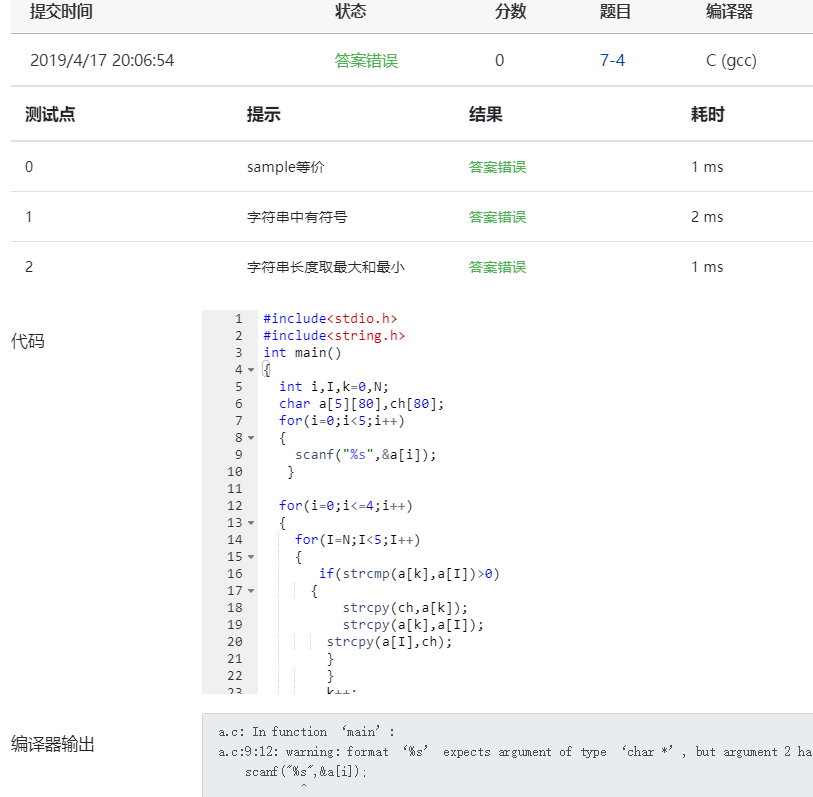The height and width of the screenshot is (797, 813).
Task: Click code line strcpy(a[I],ch);
Action: tap(389, 642)
